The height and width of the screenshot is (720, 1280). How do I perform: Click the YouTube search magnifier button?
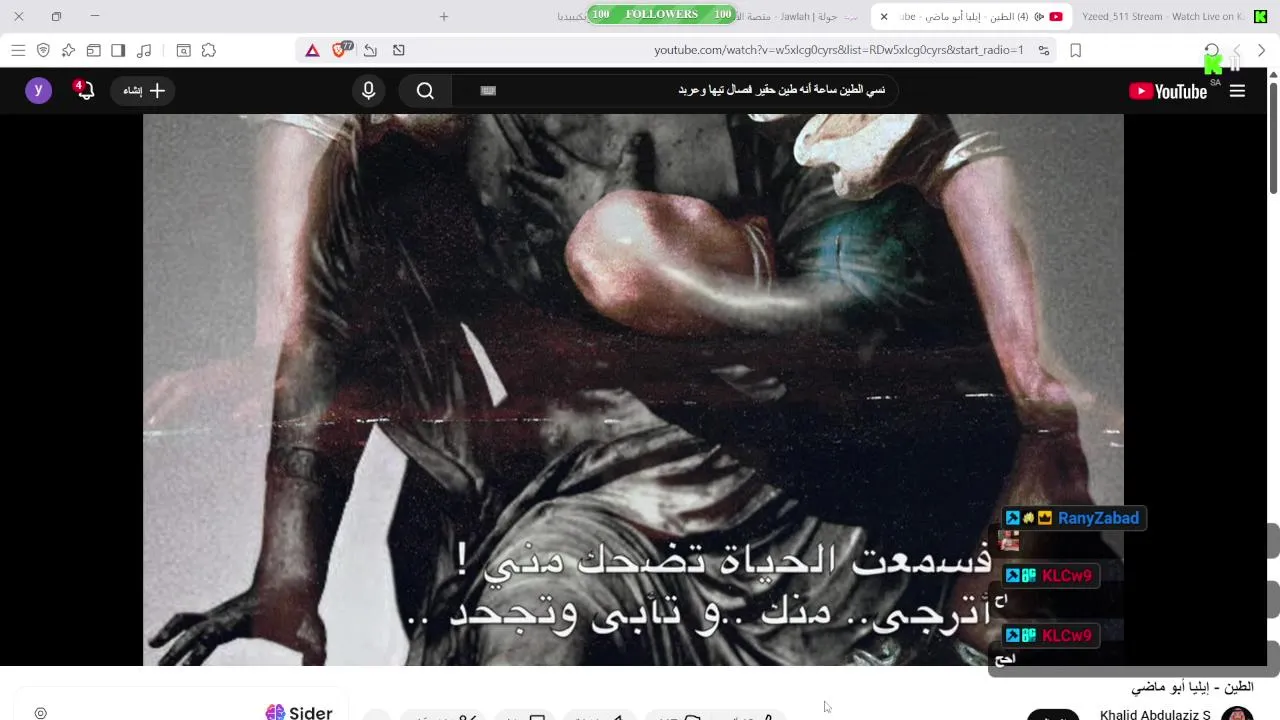(426, 90)
